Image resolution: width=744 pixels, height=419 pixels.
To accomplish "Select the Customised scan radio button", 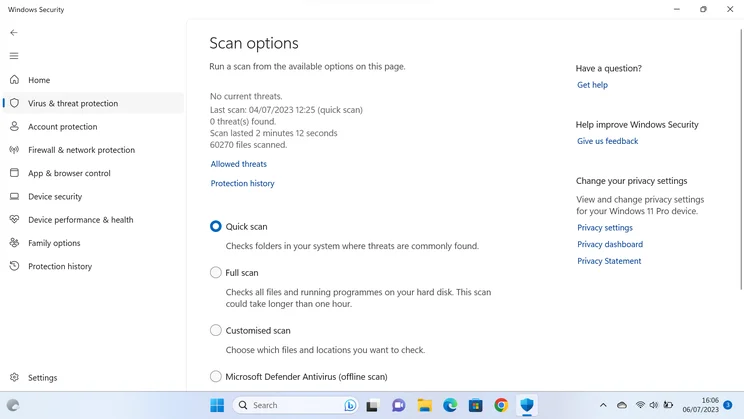I will click(215, 330).
